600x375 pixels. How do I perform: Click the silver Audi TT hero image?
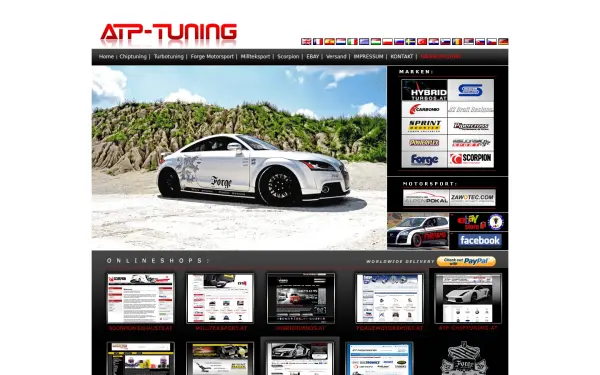pyautogui.click(x=239, y=158)
